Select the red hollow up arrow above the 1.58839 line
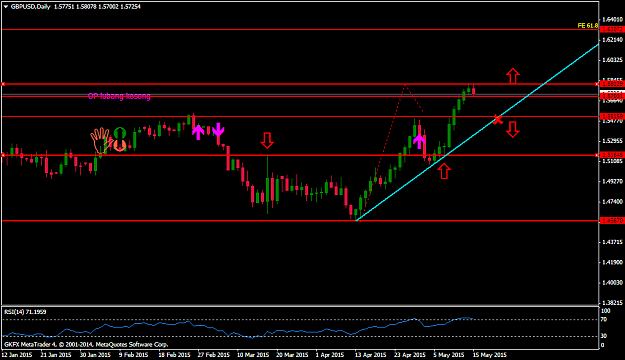This screenshot has height=360, width=625. click(513, 76)
